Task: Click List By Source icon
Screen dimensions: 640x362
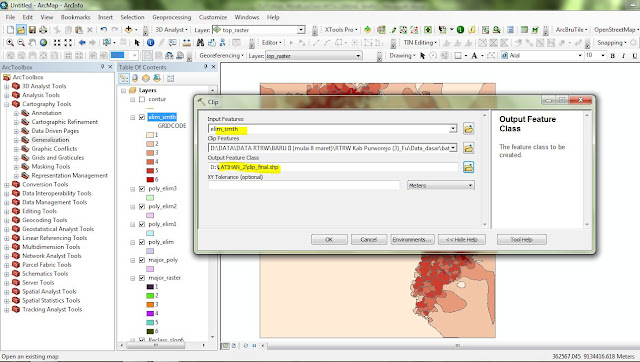Action: pyautogui.click(x=135, y=78)
